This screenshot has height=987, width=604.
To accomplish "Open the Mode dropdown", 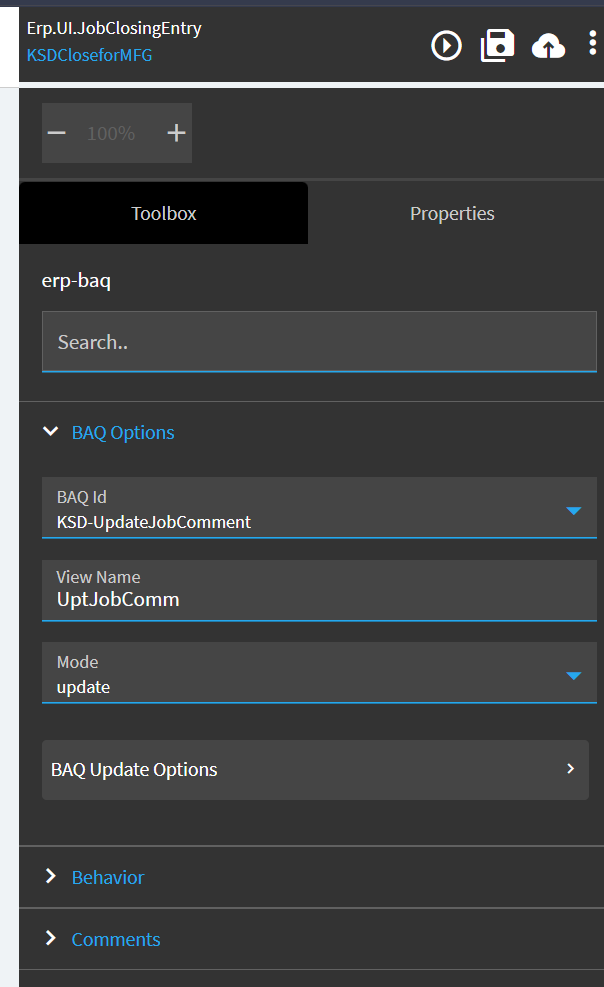I will click(x=573, y=676).
